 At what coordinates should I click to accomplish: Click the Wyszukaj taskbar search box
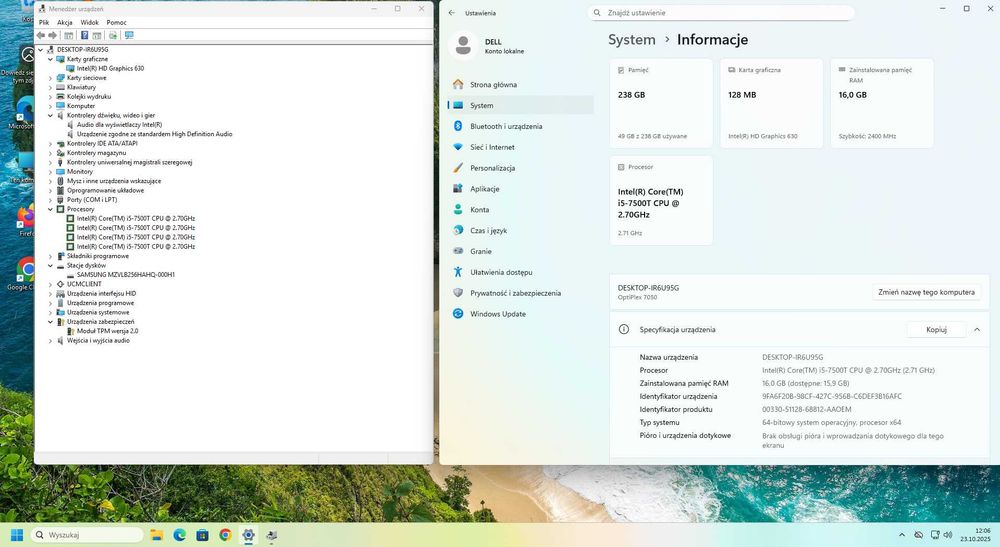pos(87,535)
